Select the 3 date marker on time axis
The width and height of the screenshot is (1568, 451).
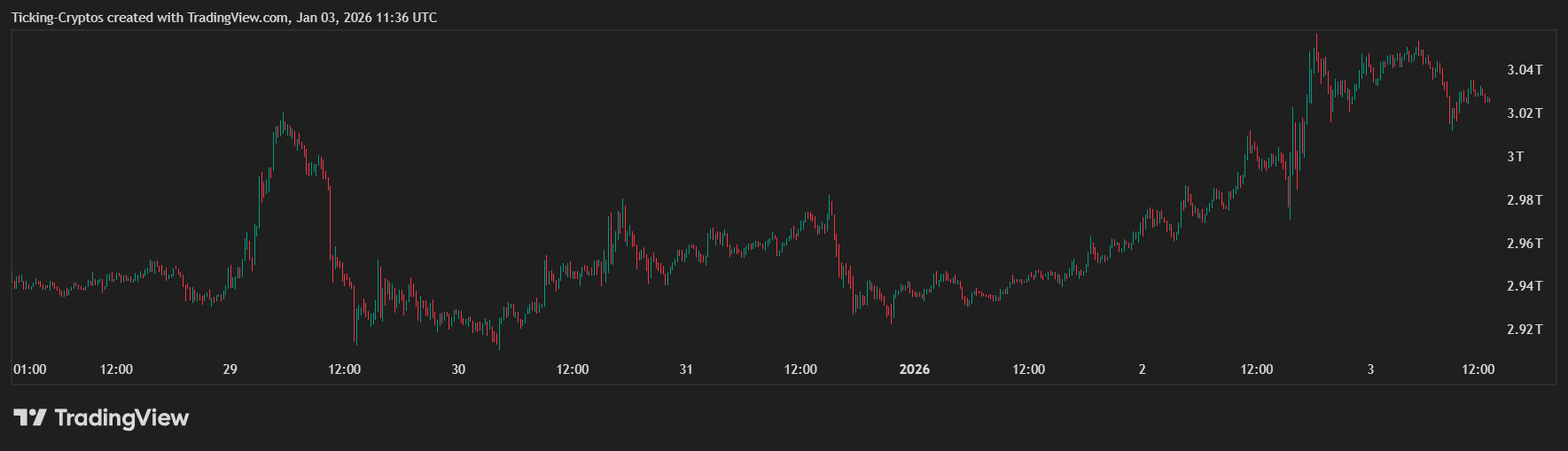pyautogui.click(x=1370, y=369)
